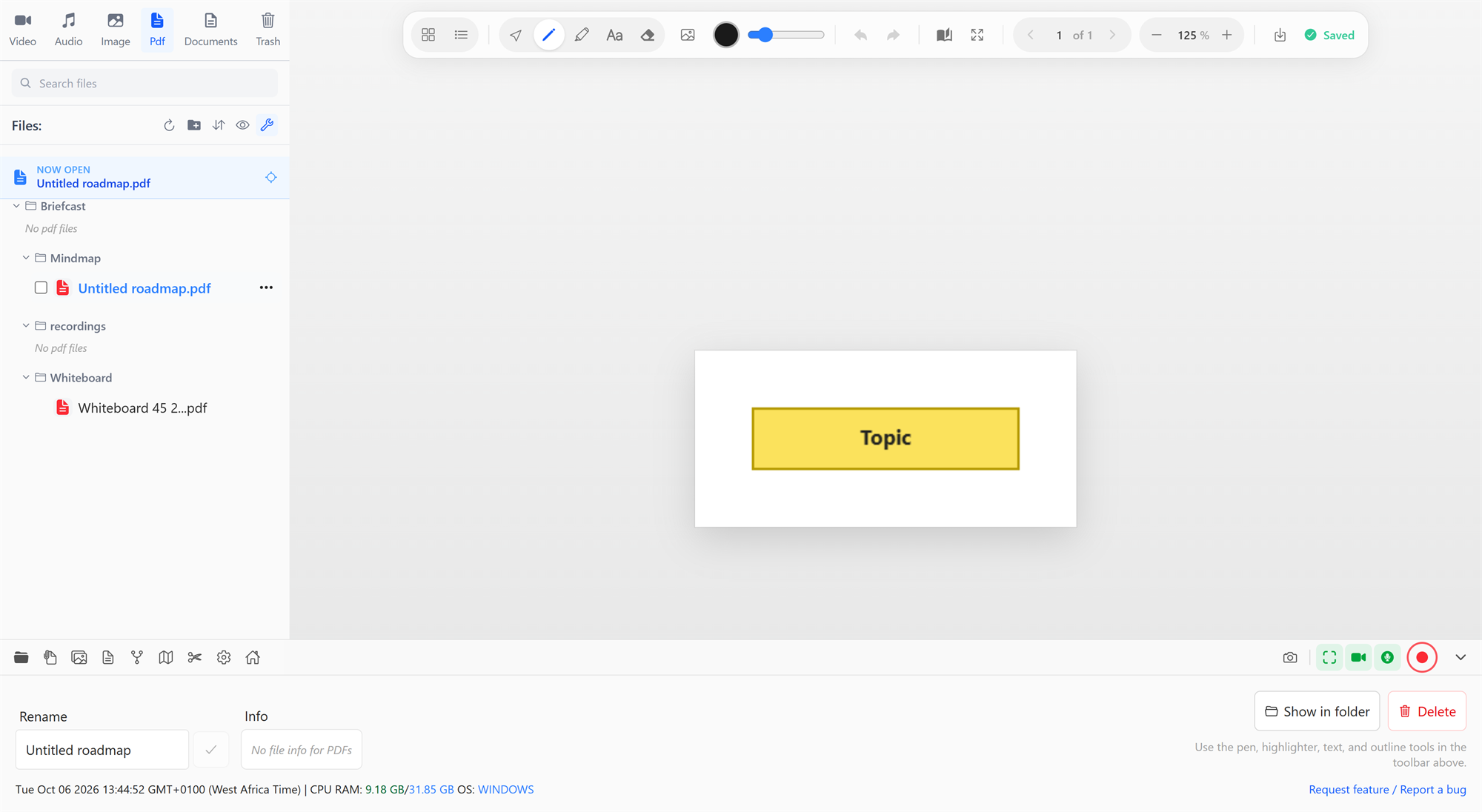Collapse the Mindmap folder
Viewport: 1482px width, 812px height.
(x=26, y=258)
